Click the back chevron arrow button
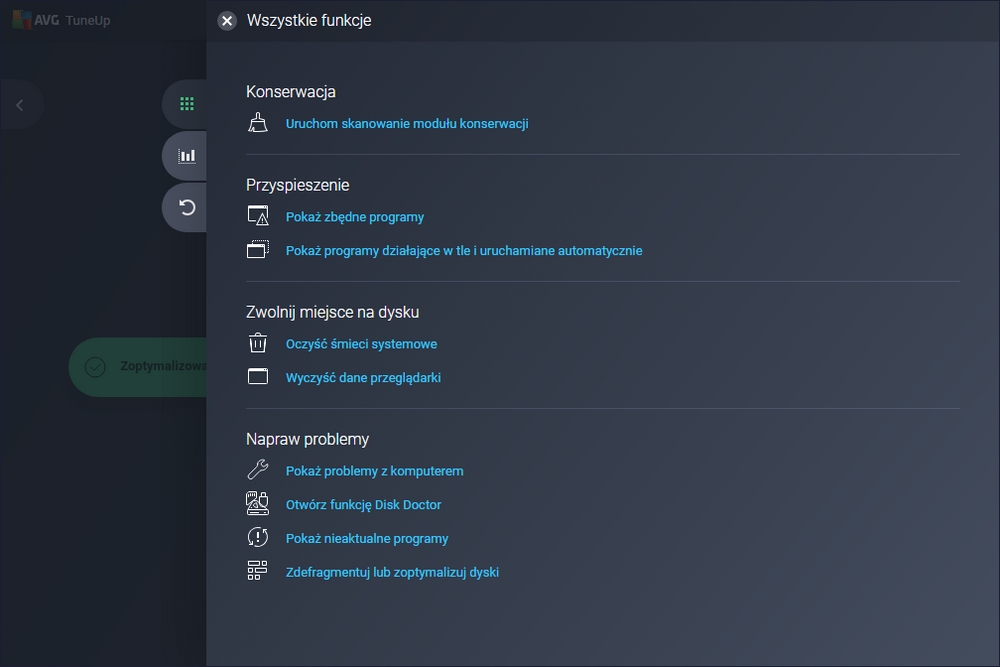1000x667 pixels. click(x=20, y=105)
